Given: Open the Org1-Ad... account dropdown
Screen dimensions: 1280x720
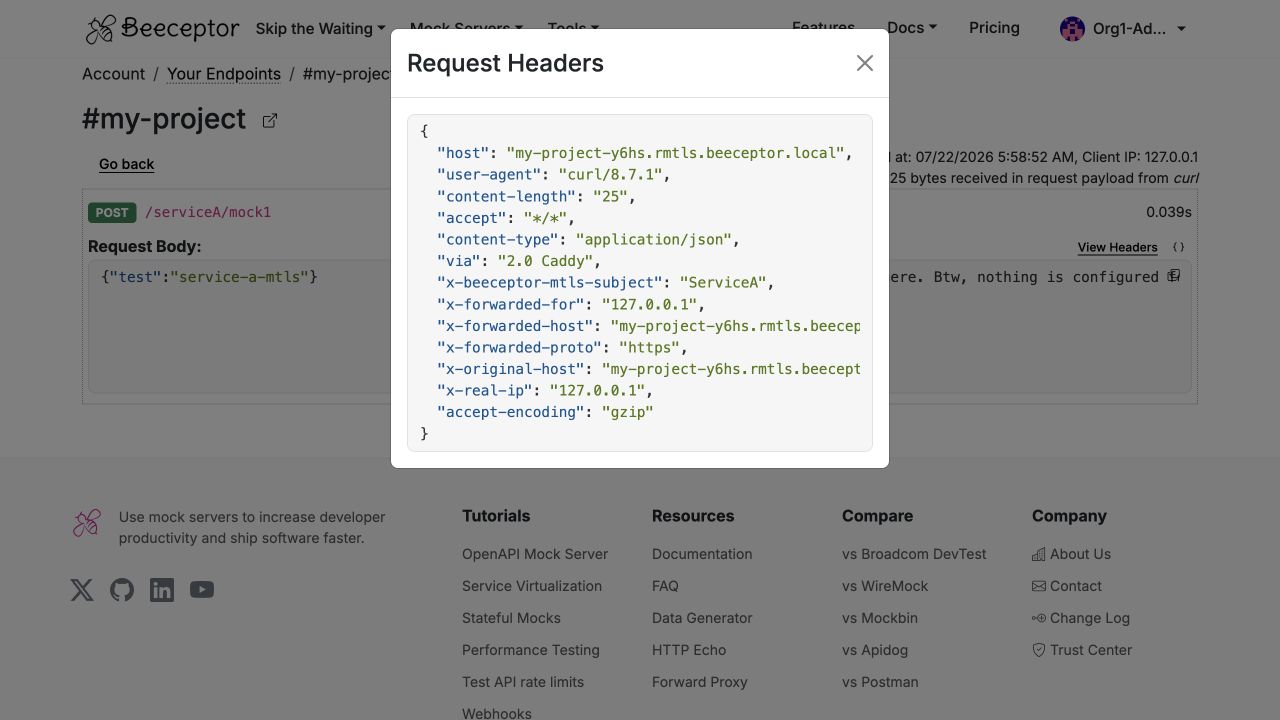Looking at the screenshot, I should [1123, 29].
